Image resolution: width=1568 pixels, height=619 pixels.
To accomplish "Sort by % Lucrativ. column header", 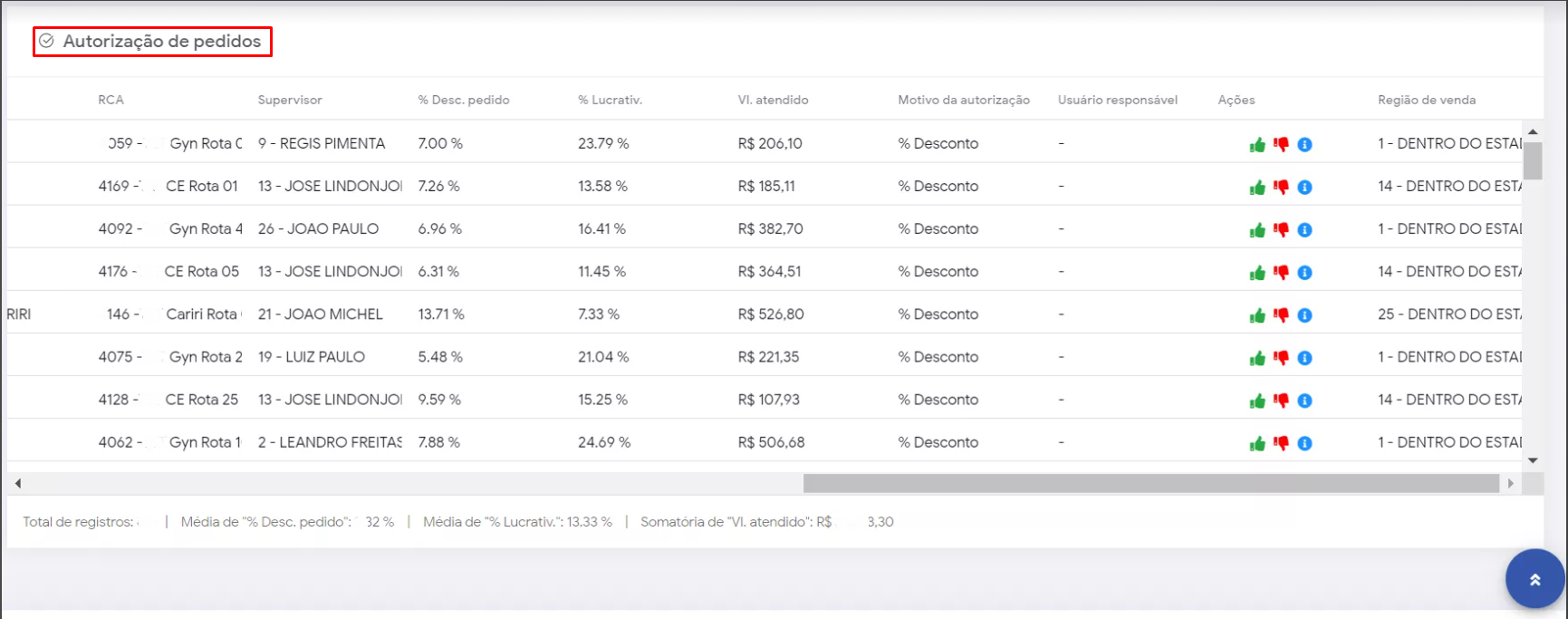I will point(610,100).
